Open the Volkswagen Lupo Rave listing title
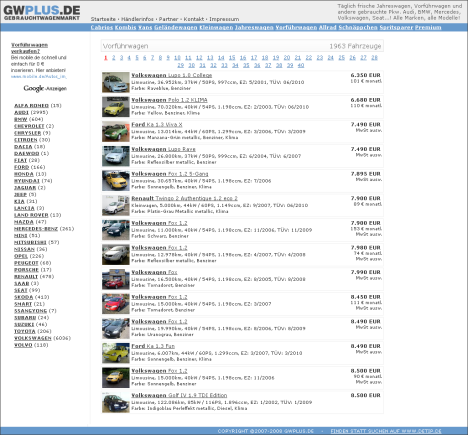Image resolution: width=468 pixels, height=435 pixels. pyautogui.click(x=163, y=149)
